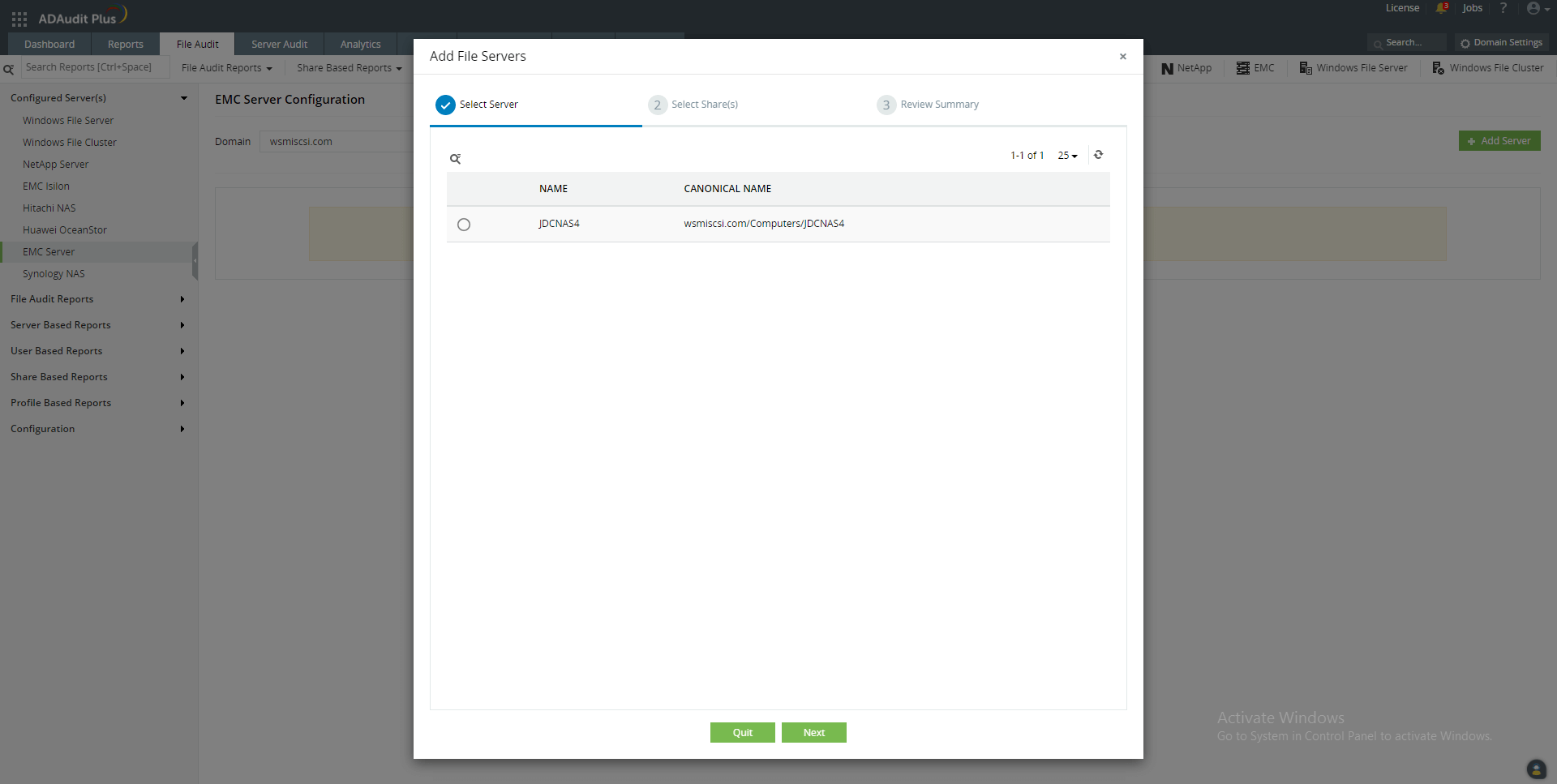Viewport: 1557px width, 784px height.
Task: Click the Search field near Domain Settings
Action: pyautogui.click(x=1410, y=42)
